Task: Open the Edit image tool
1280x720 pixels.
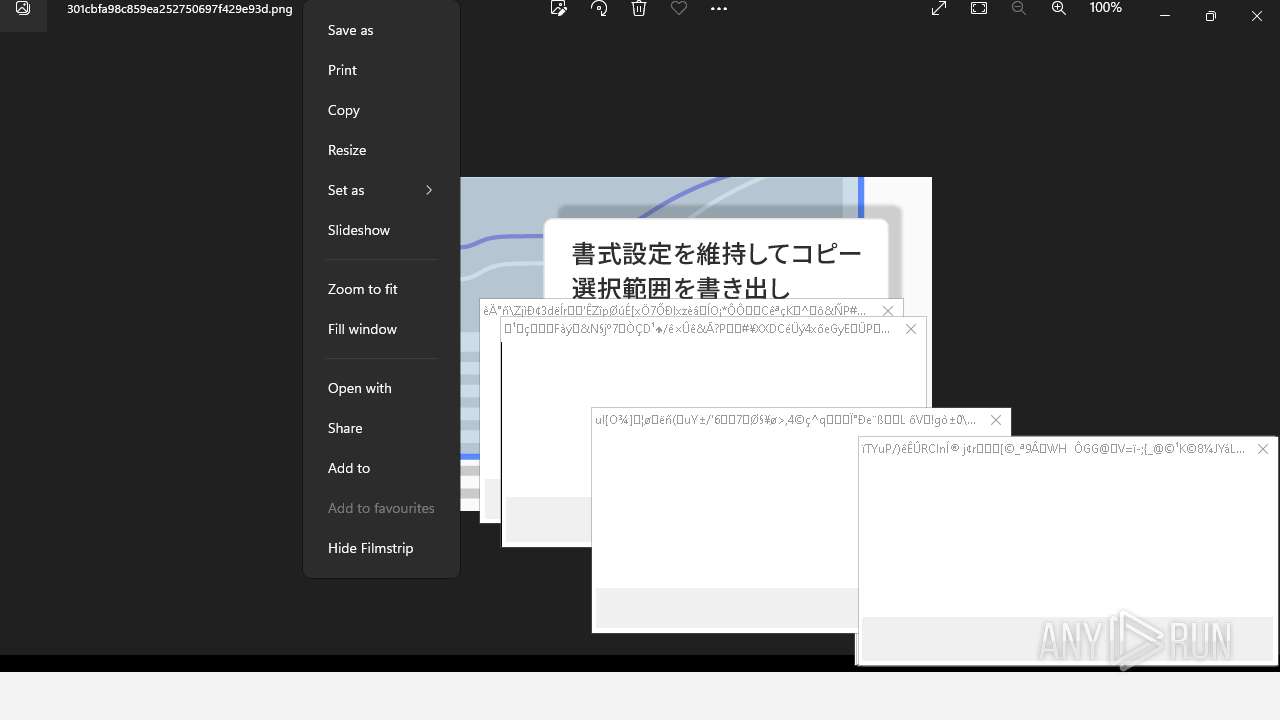Action: 559,8
